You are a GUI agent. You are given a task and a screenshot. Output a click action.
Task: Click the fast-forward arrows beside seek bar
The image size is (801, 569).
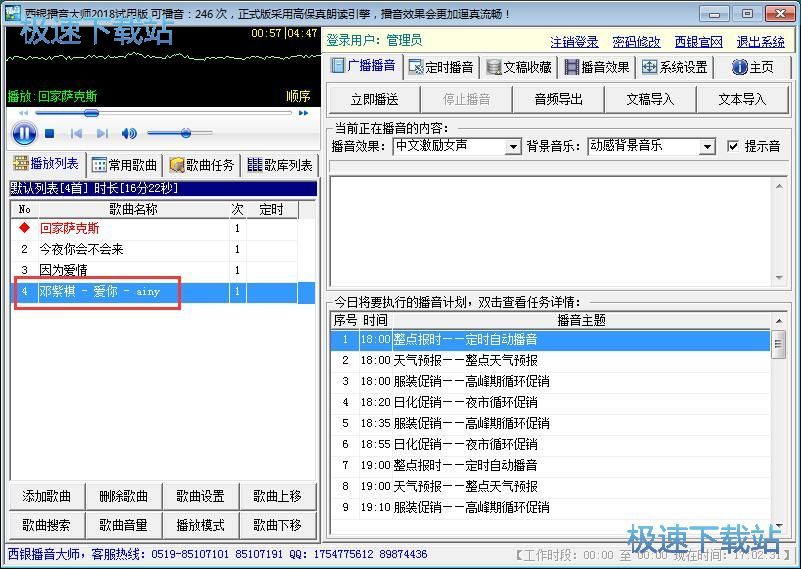pos(303,113)
